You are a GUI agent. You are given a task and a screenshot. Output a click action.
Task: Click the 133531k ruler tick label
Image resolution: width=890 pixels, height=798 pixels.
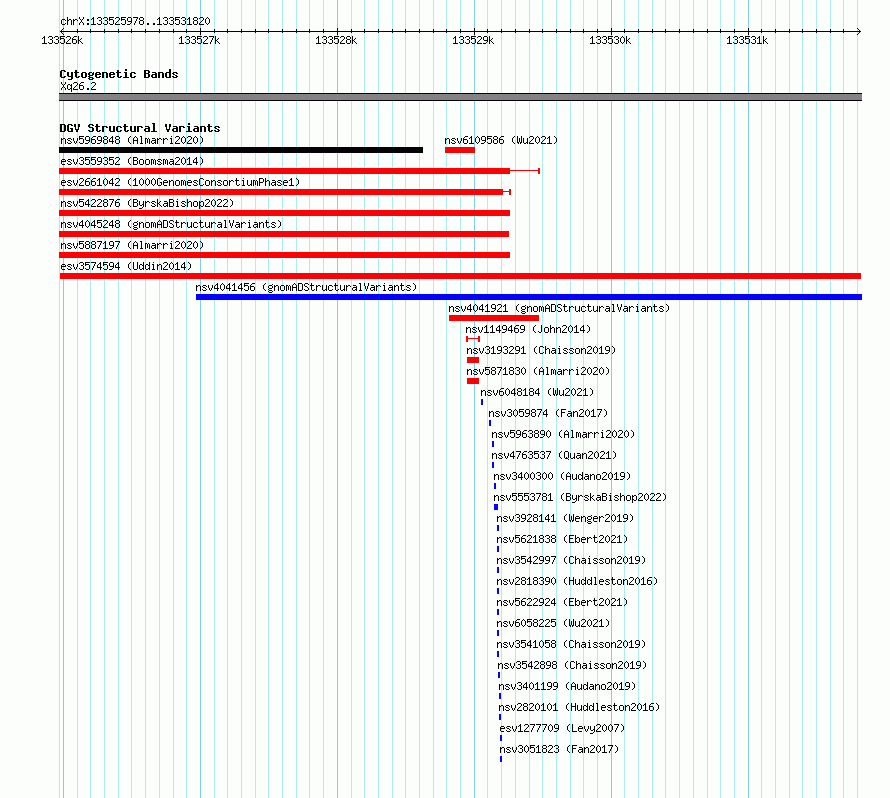[747, 40]
